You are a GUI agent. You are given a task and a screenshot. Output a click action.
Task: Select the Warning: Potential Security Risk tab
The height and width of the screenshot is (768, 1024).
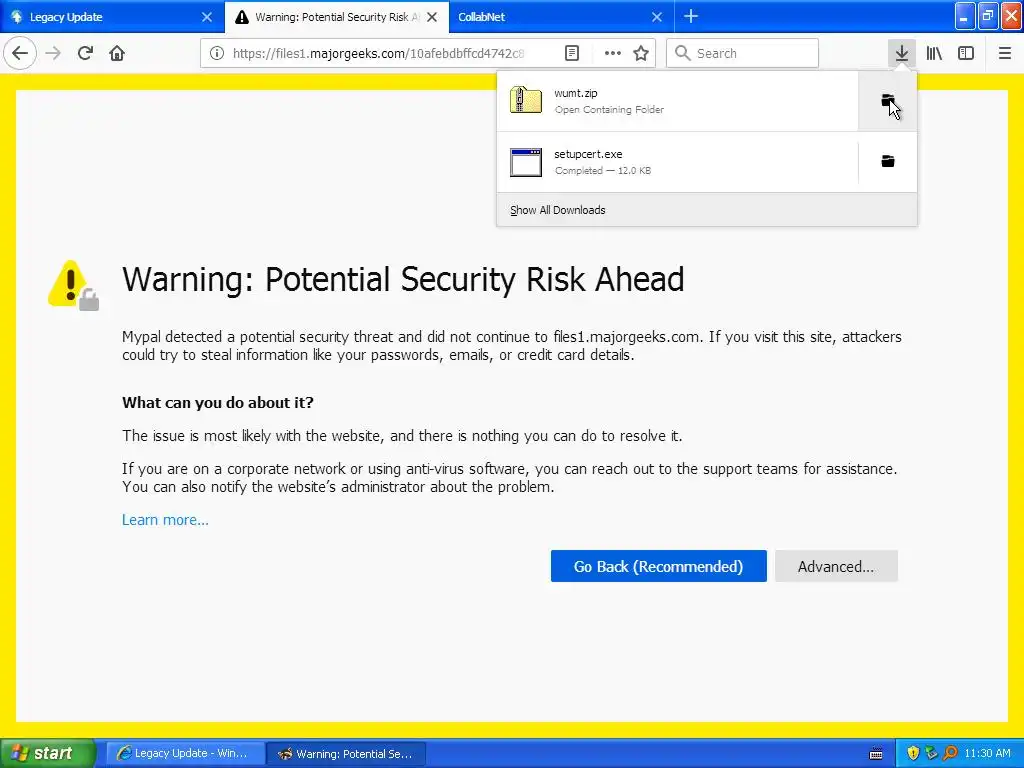337,17
